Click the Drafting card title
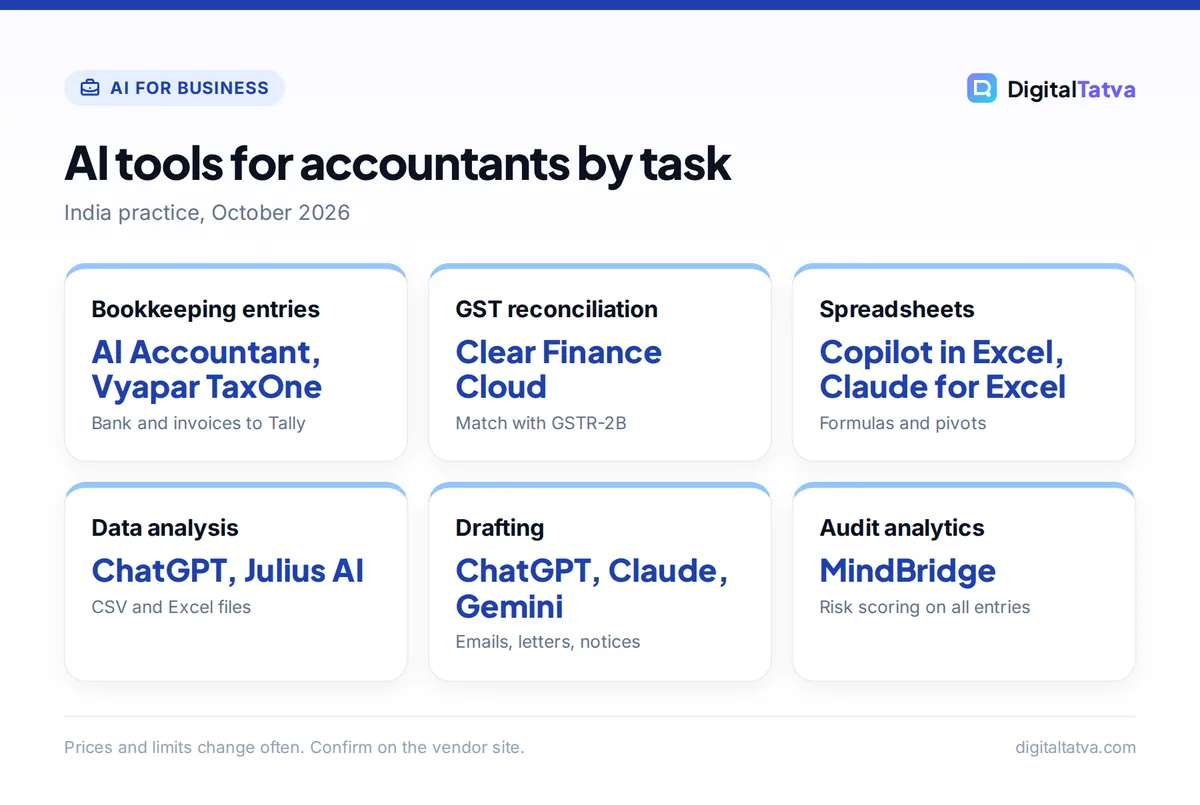The height and width of the screenshot is (805, 1200). [x=500, y=528]
